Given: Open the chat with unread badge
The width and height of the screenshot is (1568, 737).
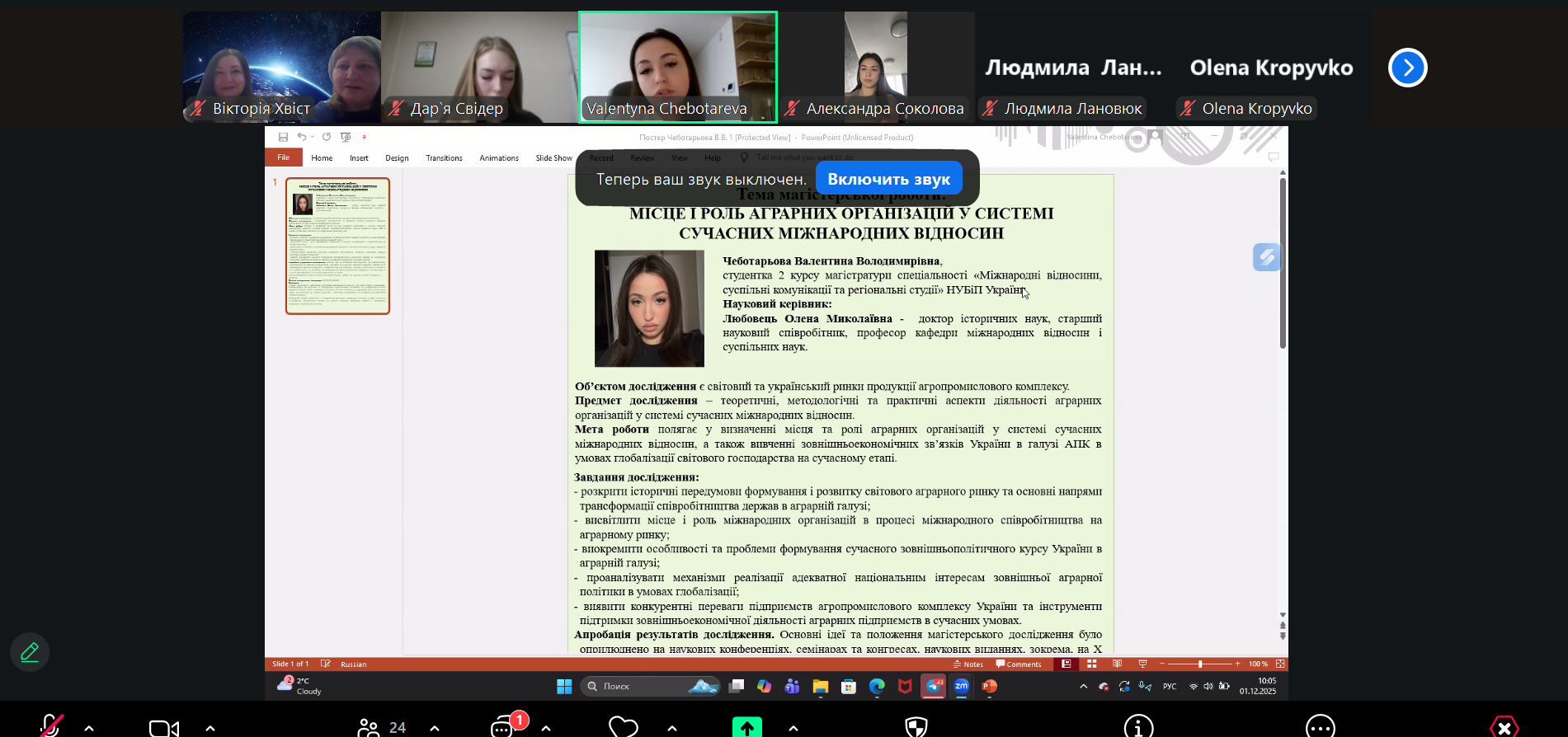Looking at the screenshot, I should point(503,727).
